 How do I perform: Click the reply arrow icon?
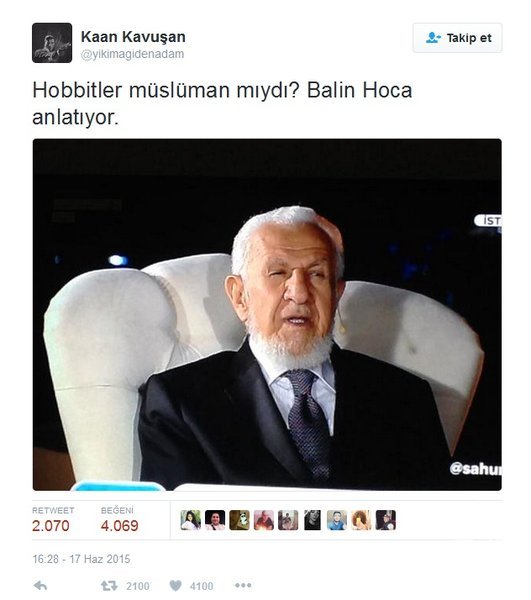41,585
